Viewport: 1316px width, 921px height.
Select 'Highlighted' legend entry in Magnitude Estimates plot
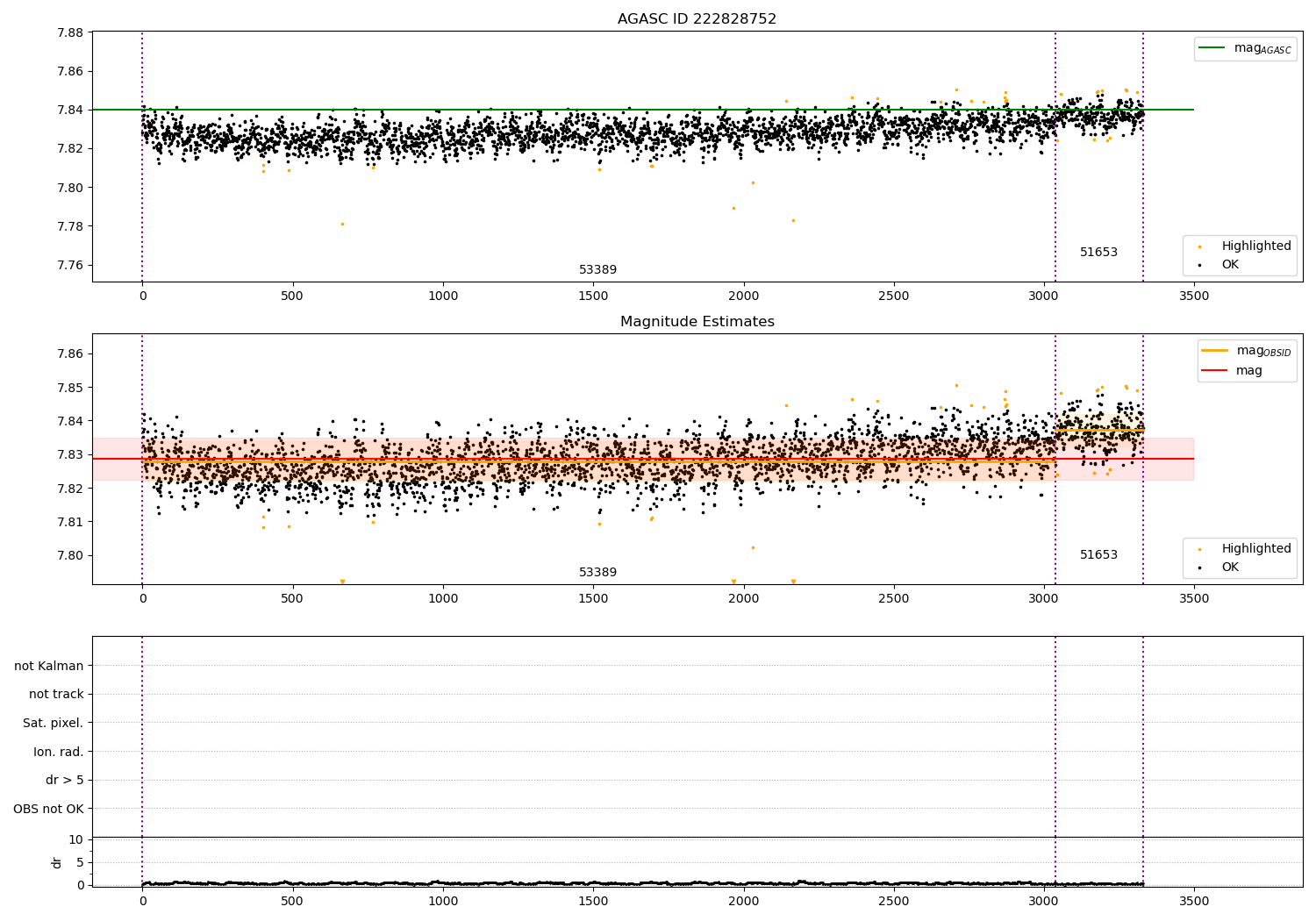[1256, 549]
